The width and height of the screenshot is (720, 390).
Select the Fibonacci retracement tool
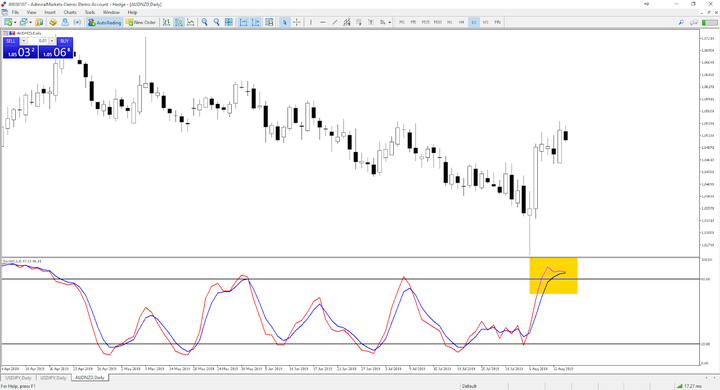[x=359, y=22]
